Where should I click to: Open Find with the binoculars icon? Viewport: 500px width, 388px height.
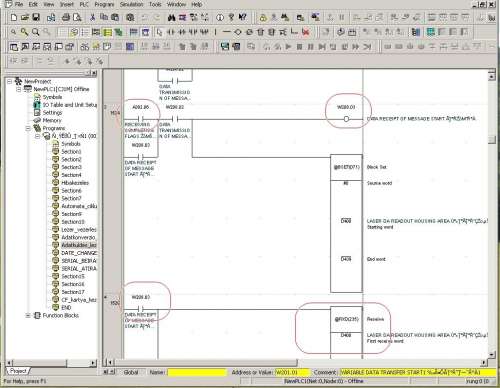172,17
